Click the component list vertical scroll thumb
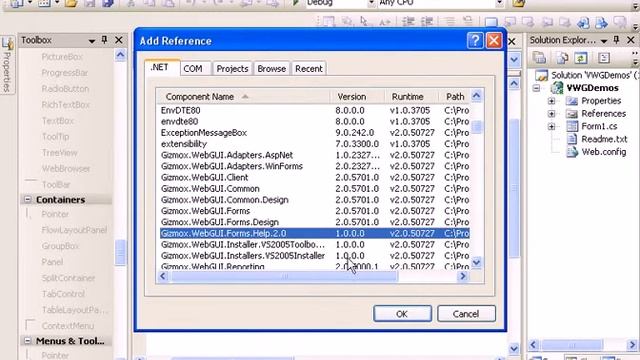640x360 pixels. [477, 127]
